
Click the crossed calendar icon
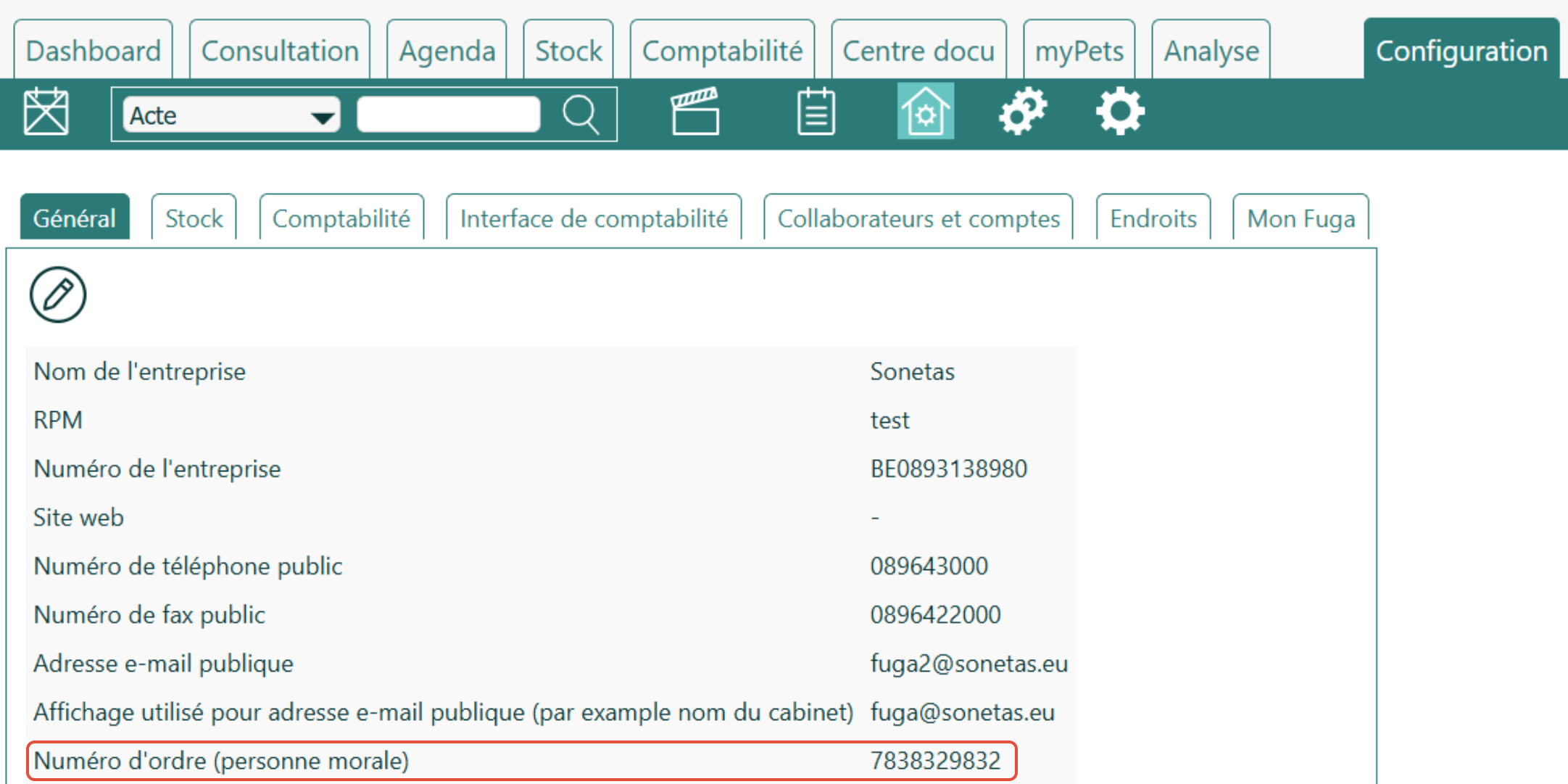click(x=46, y=112)
